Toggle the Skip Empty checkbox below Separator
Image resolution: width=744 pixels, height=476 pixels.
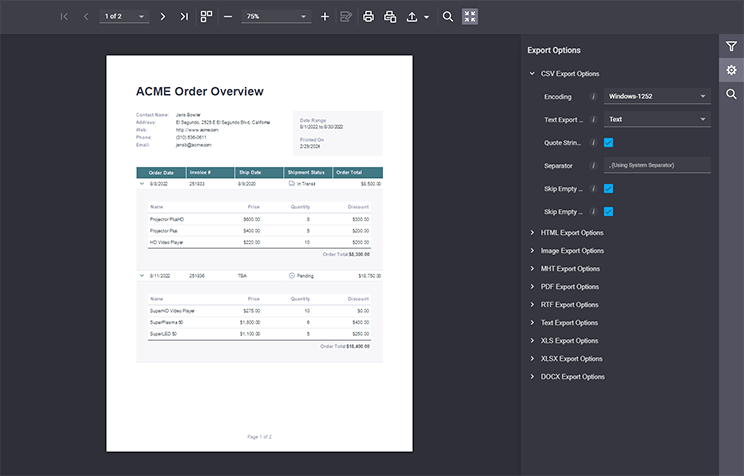609,189
